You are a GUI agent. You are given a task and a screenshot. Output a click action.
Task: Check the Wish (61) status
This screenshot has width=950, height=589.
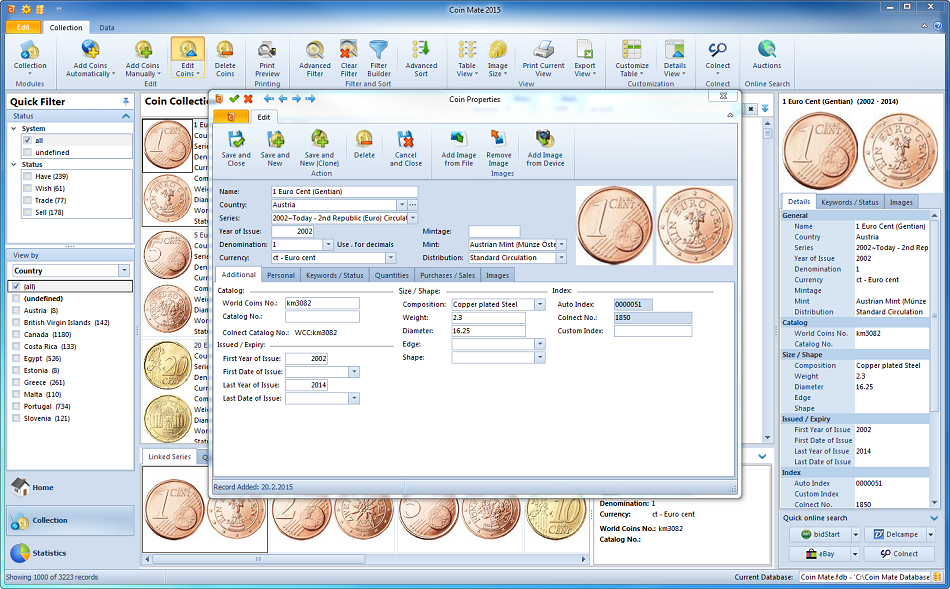click(27, 188)
